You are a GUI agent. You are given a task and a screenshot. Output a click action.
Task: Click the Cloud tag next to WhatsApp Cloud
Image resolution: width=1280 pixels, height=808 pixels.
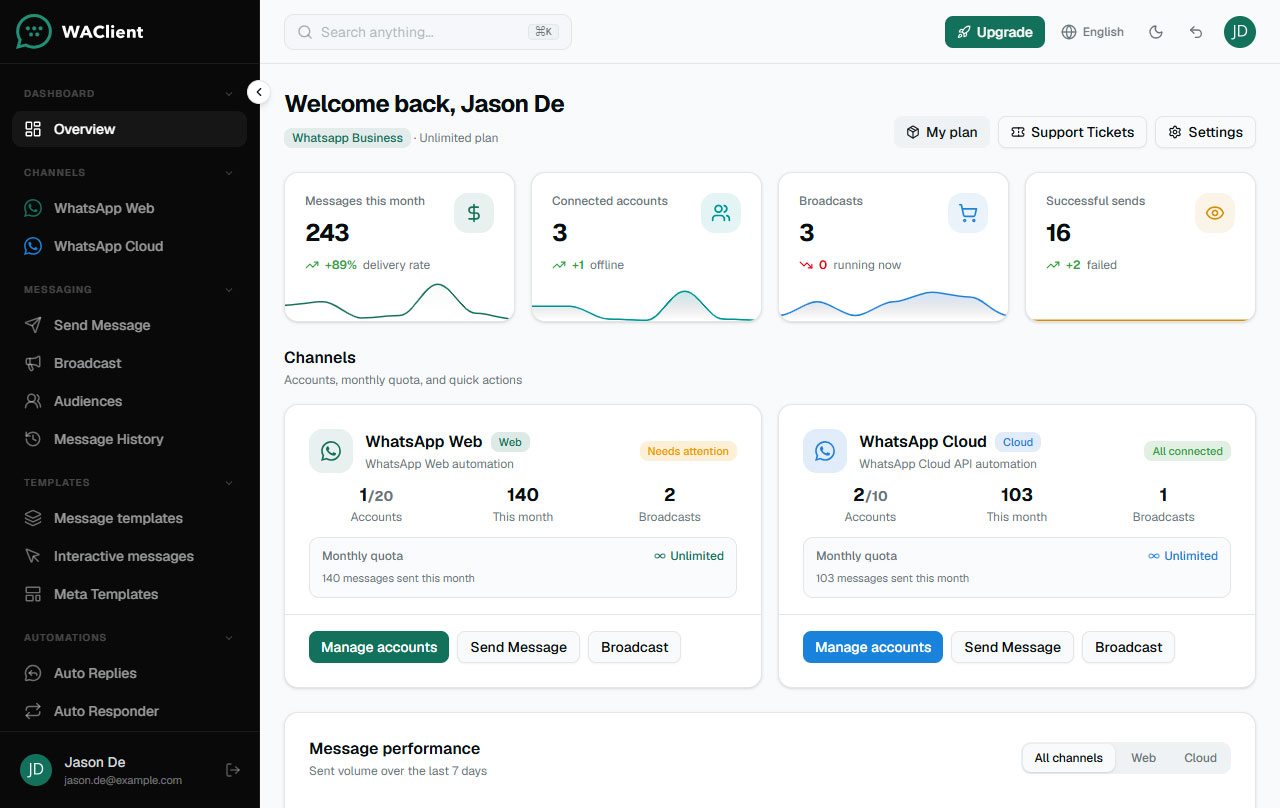(1018, 442)
